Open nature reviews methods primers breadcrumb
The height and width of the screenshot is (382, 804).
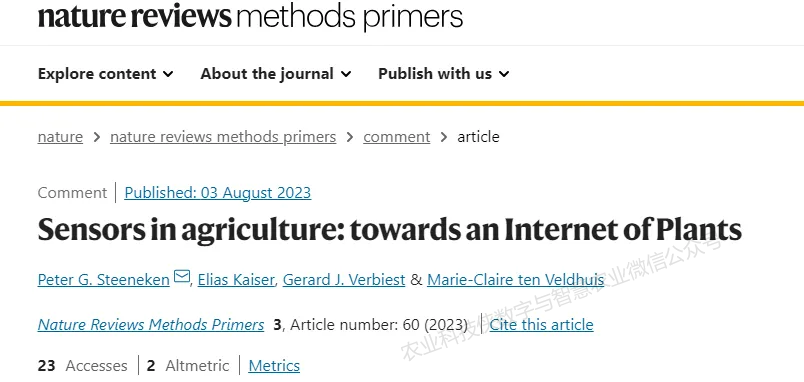[223, 137]
